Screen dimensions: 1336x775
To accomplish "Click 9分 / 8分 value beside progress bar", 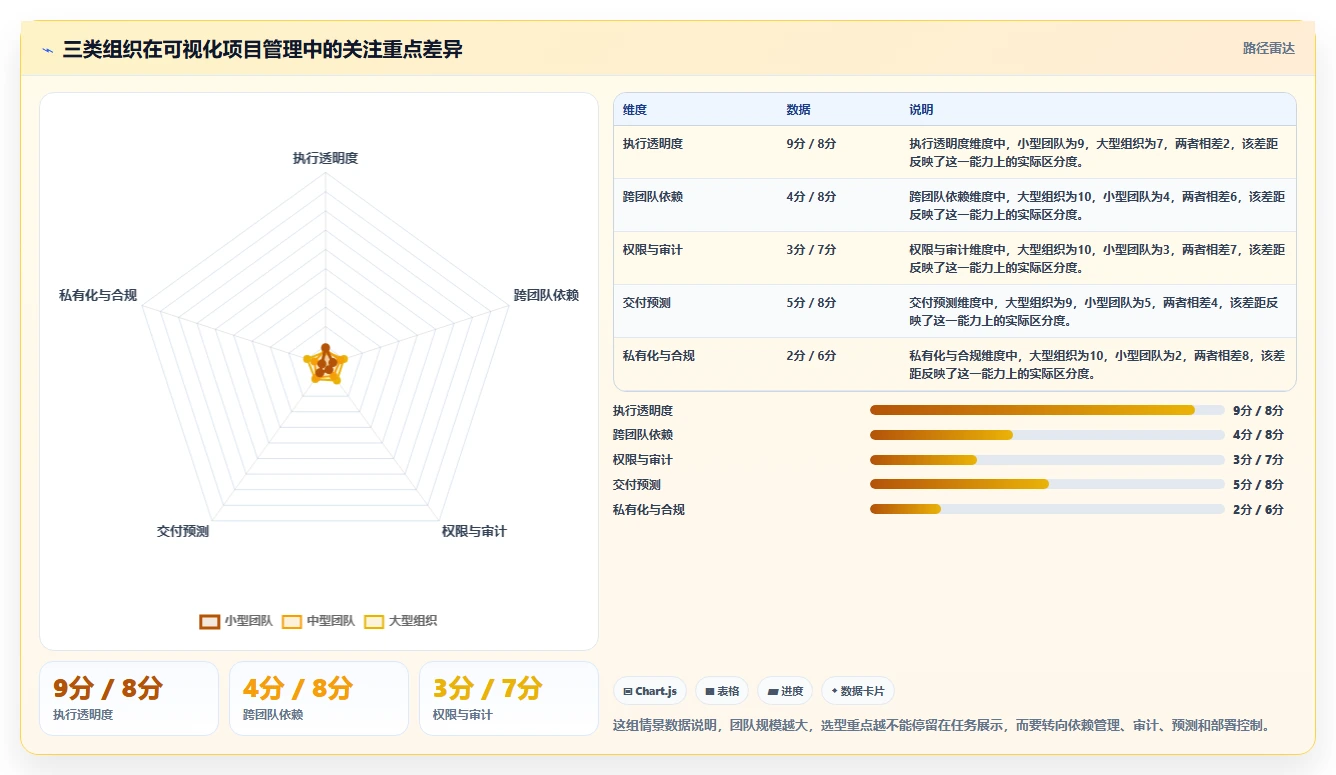I will (1258, 410).
